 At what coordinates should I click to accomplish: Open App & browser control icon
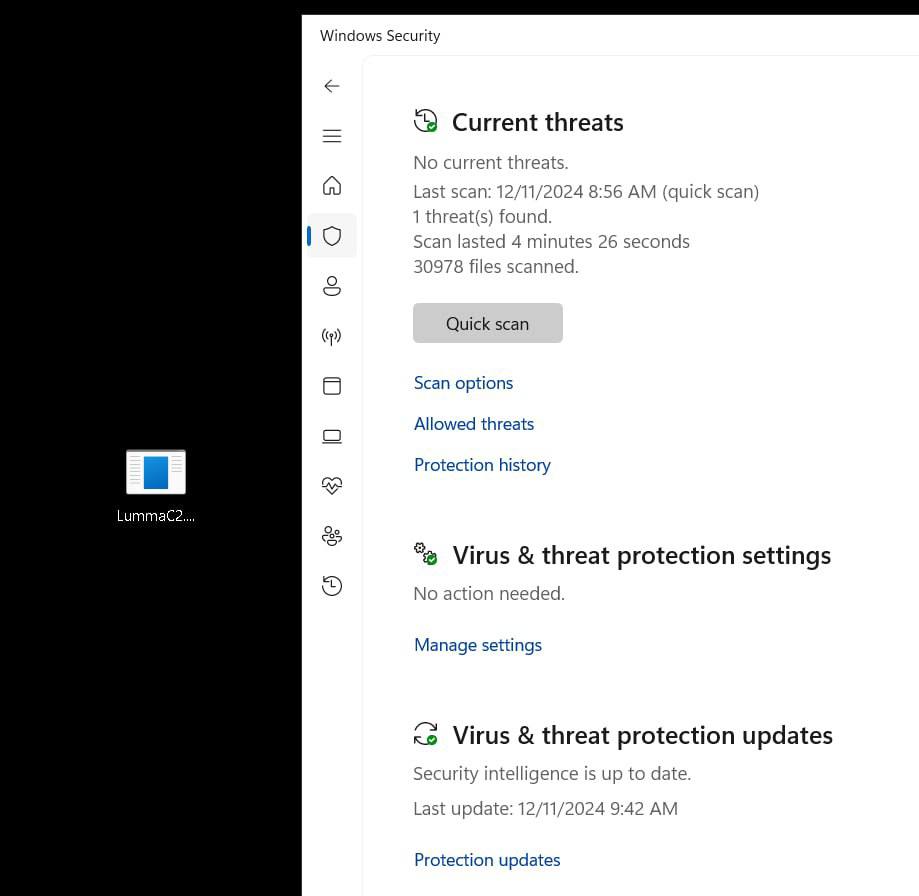point(332,386)
